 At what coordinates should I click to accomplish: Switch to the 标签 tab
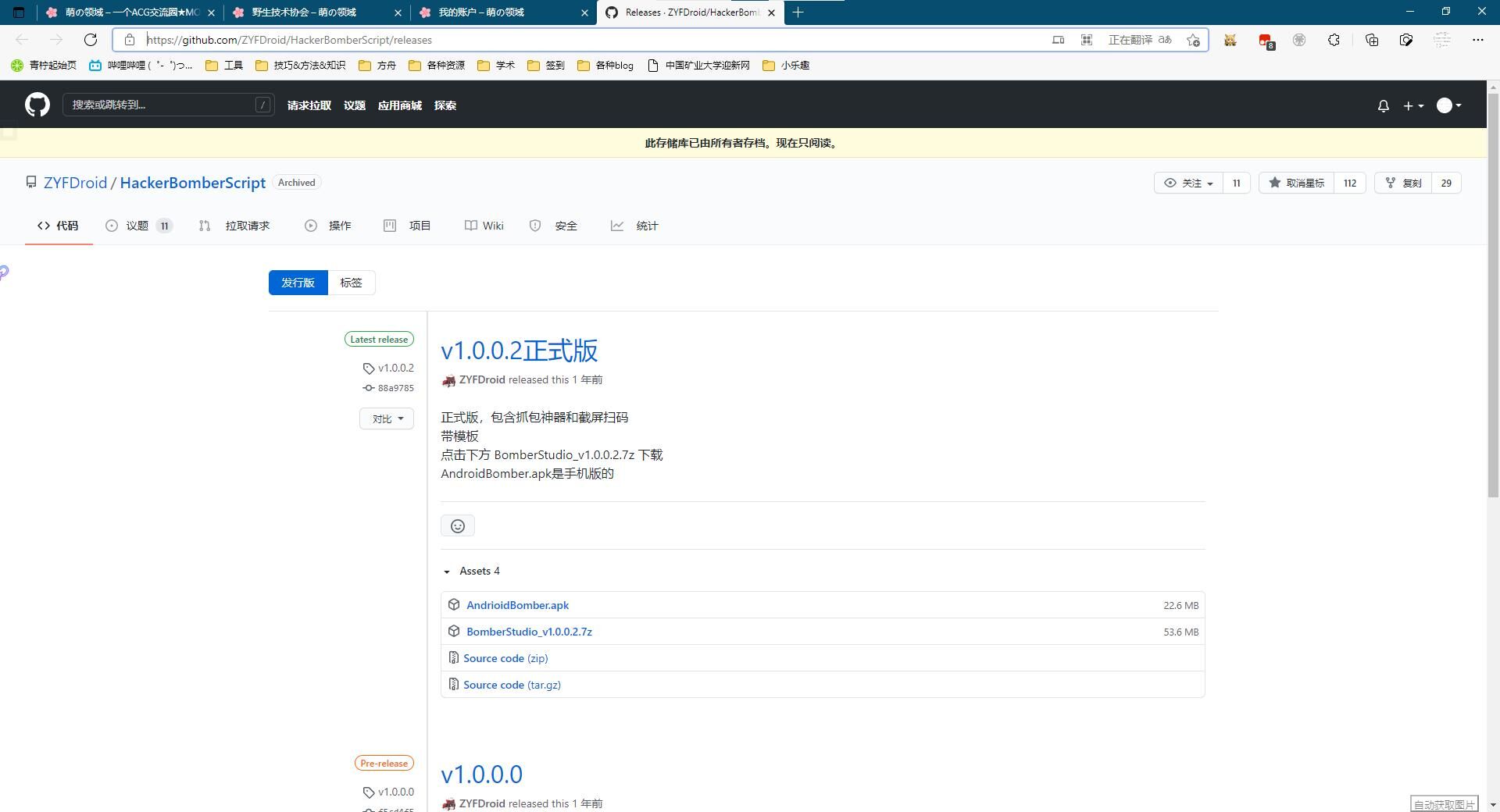[351, 282]
